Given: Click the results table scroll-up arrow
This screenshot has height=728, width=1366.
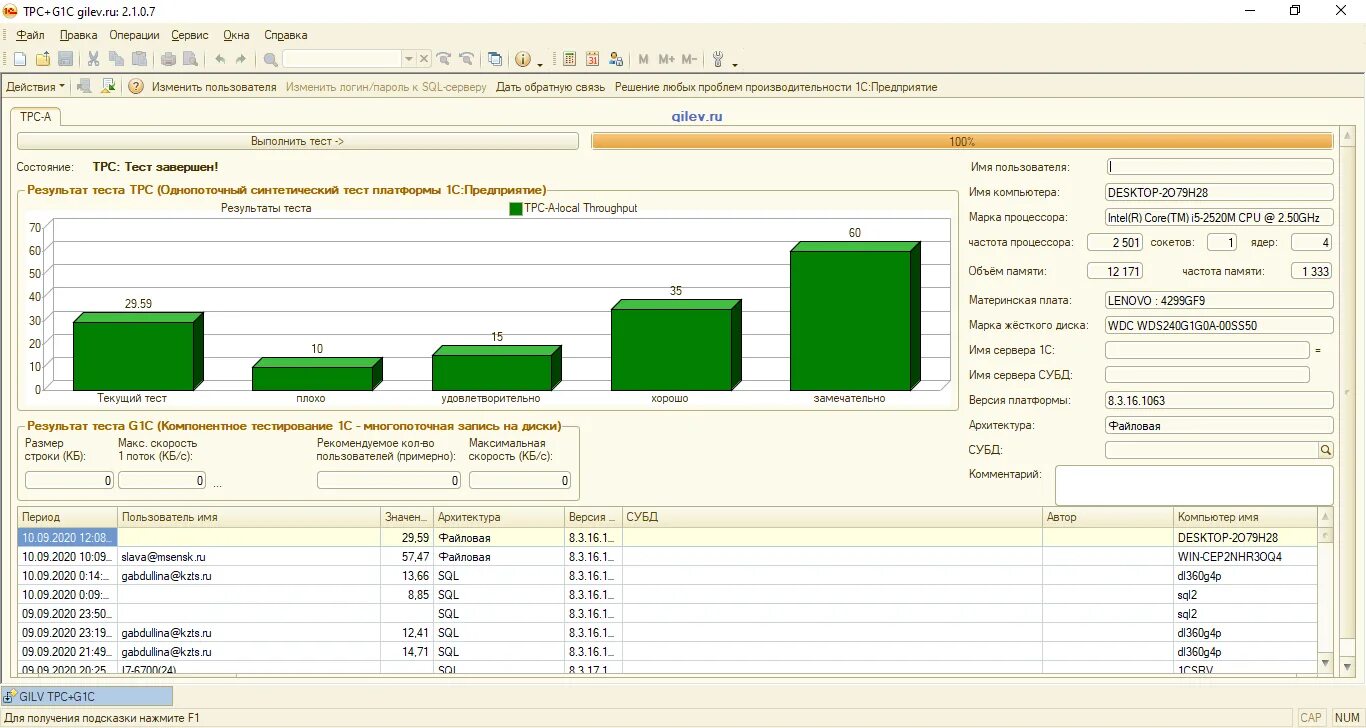Looking at the screenshot, I should point(1326,517).
